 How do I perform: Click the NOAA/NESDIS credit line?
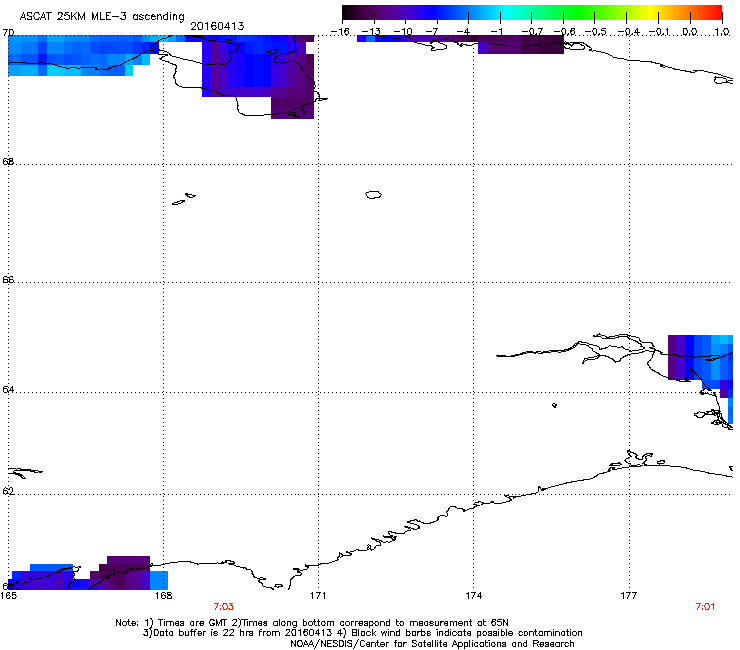tap(432, 643)
